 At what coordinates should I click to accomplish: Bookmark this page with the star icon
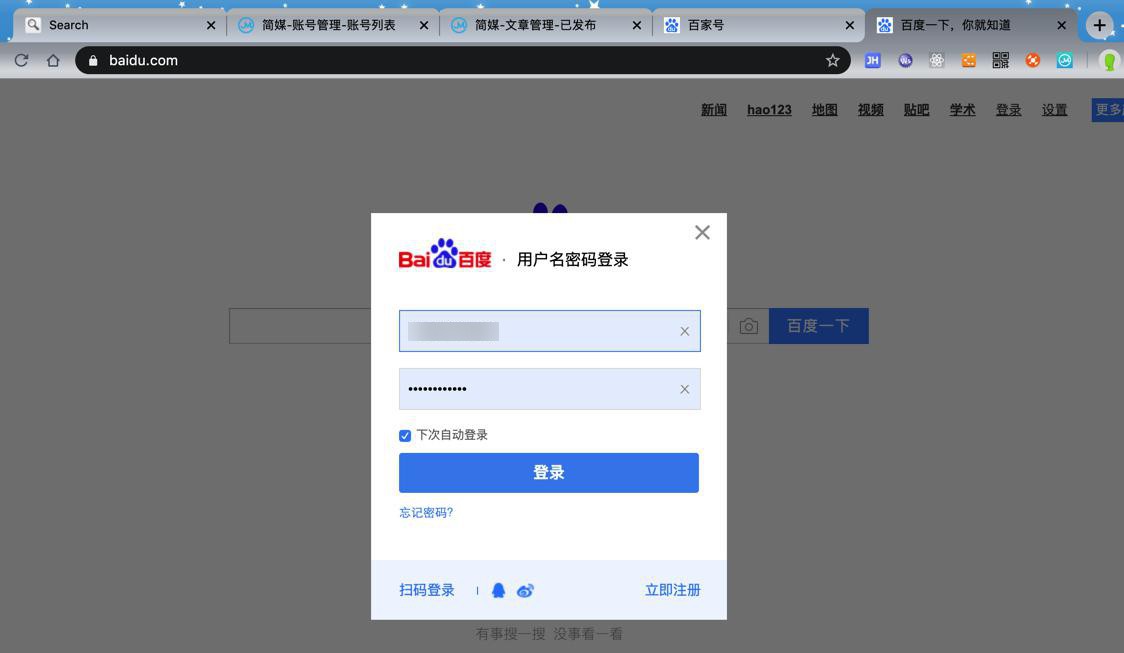pos(832,60)
